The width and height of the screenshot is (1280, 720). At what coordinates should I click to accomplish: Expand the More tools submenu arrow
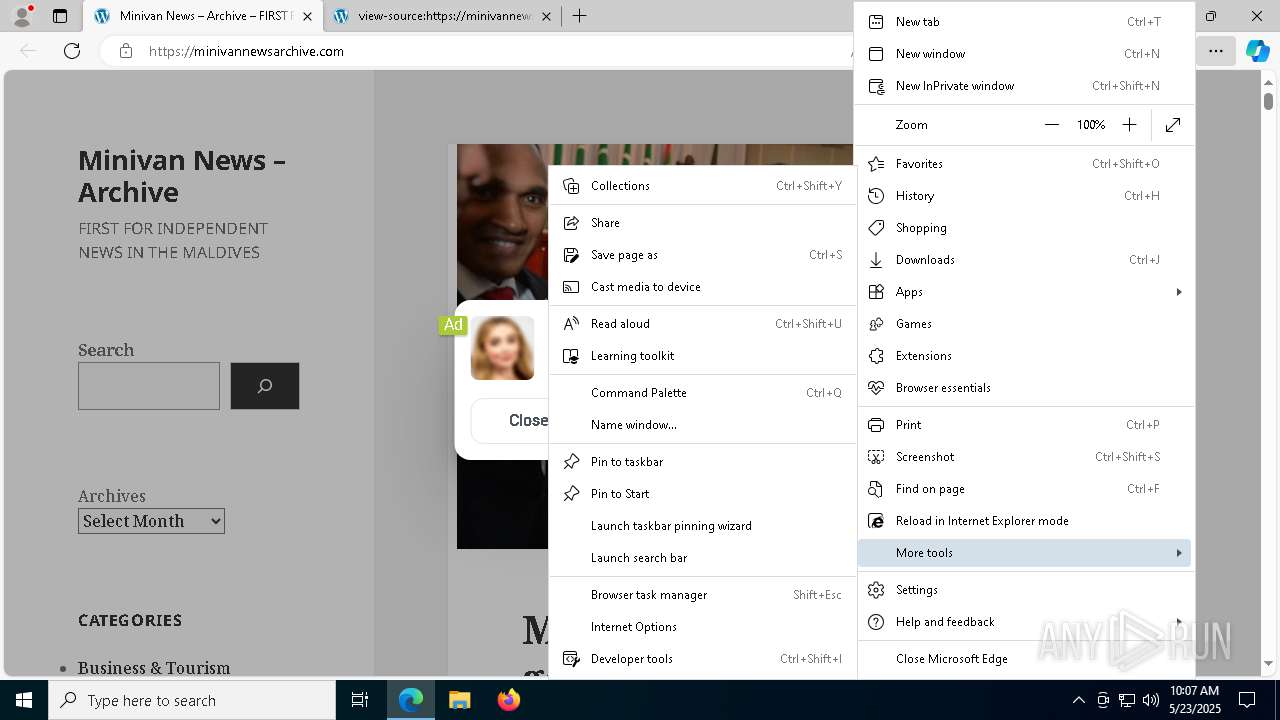pos(1179,552)
